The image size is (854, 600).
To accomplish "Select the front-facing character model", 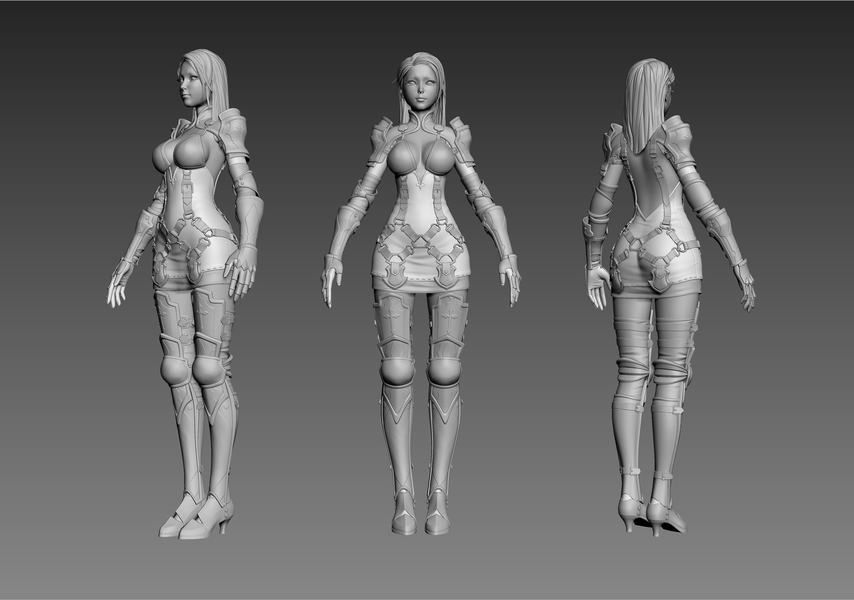I will click(x=420, y=293).
